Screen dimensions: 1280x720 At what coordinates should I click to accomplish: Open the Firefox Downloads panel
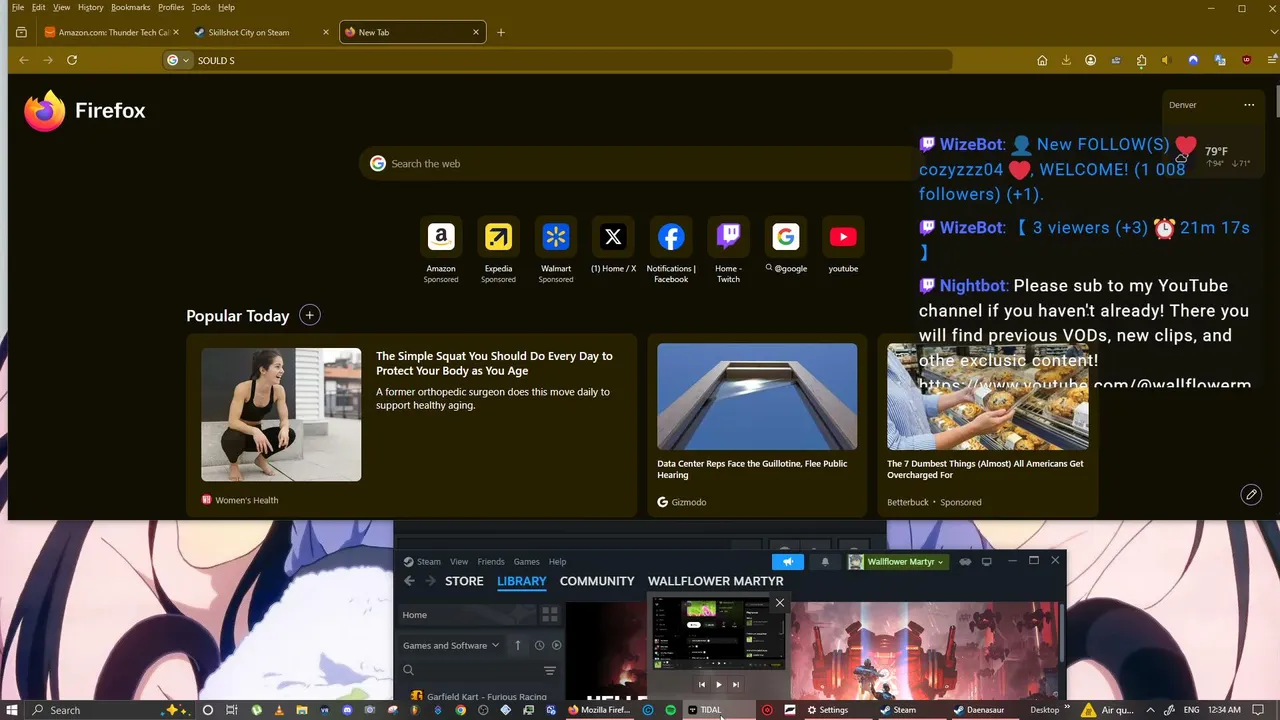[1066, 60]
